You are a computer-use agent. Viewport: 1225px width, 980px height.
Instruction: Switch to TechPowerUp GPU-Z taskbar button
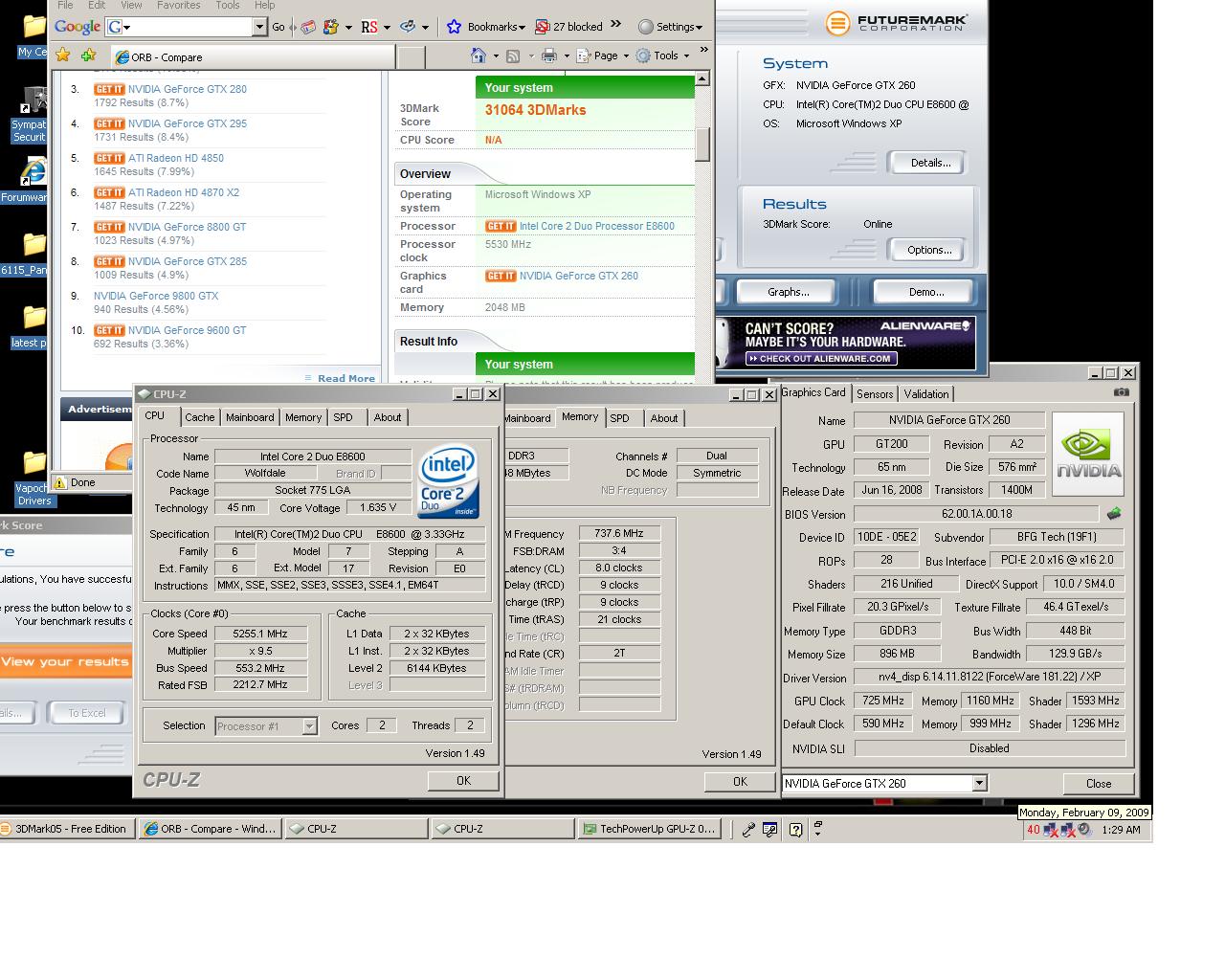pos(649,829)
